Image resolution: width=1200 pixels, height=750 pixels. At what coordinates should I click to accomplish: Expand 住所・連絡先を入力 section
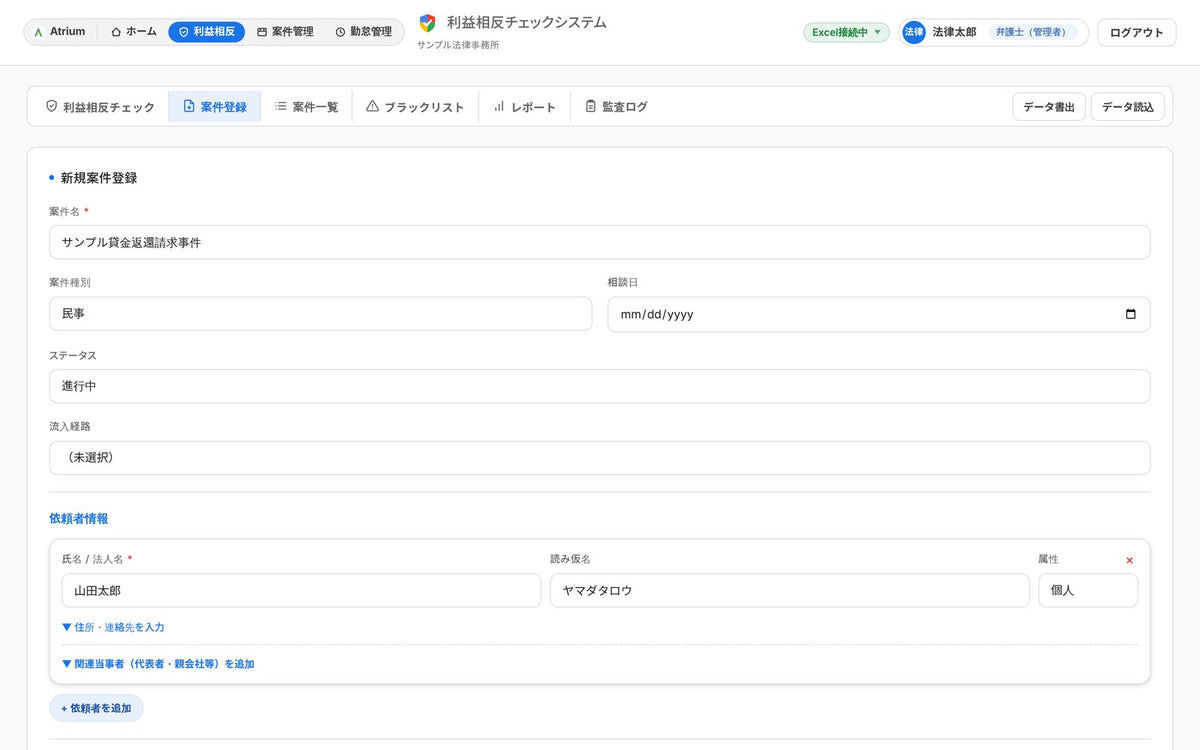(x=113, y=627)
